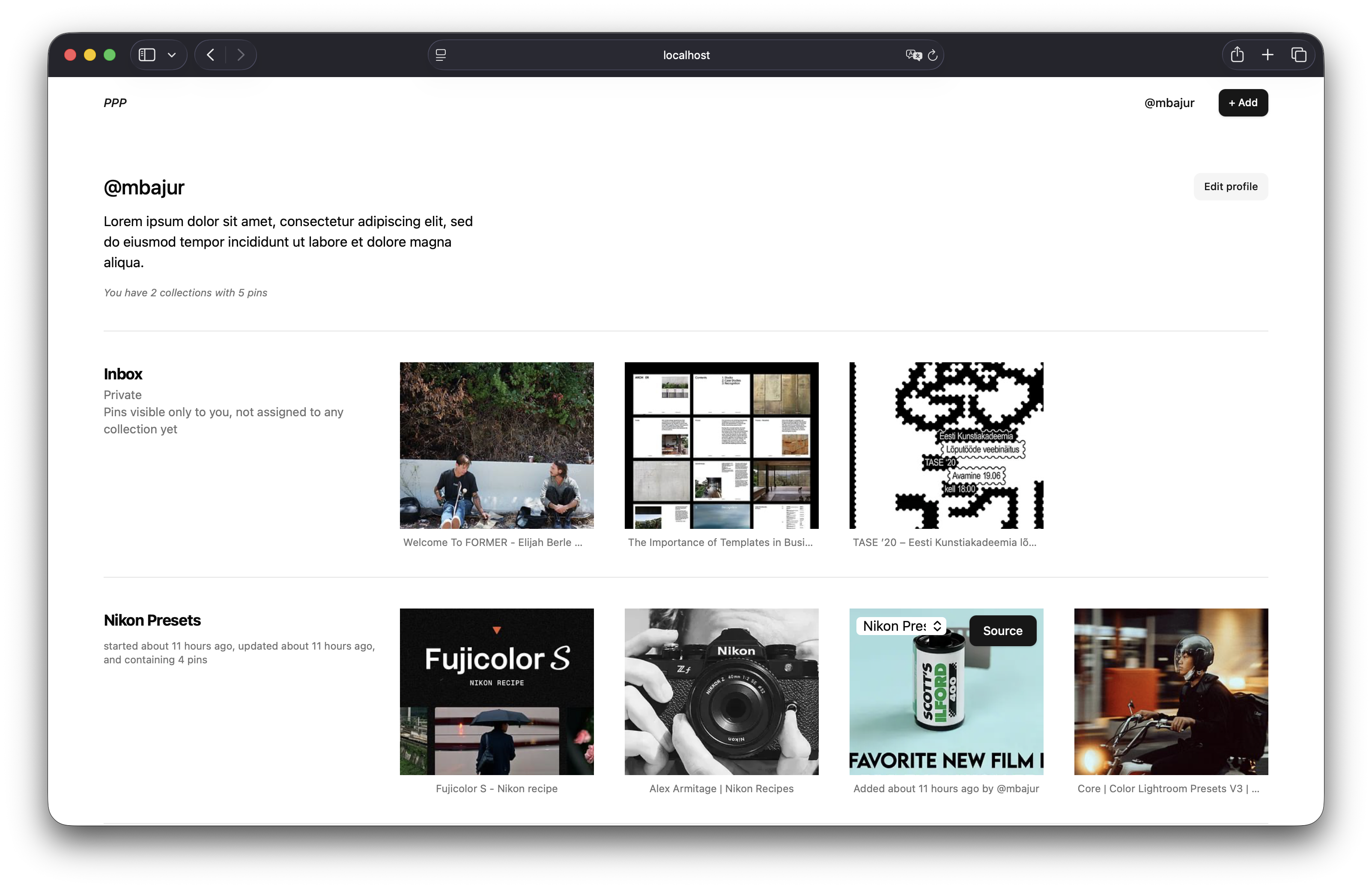Click 'started about 11 hours ago' collection details
The width and height of the screenshot is (1372, 889).
(x=239, y=653)
